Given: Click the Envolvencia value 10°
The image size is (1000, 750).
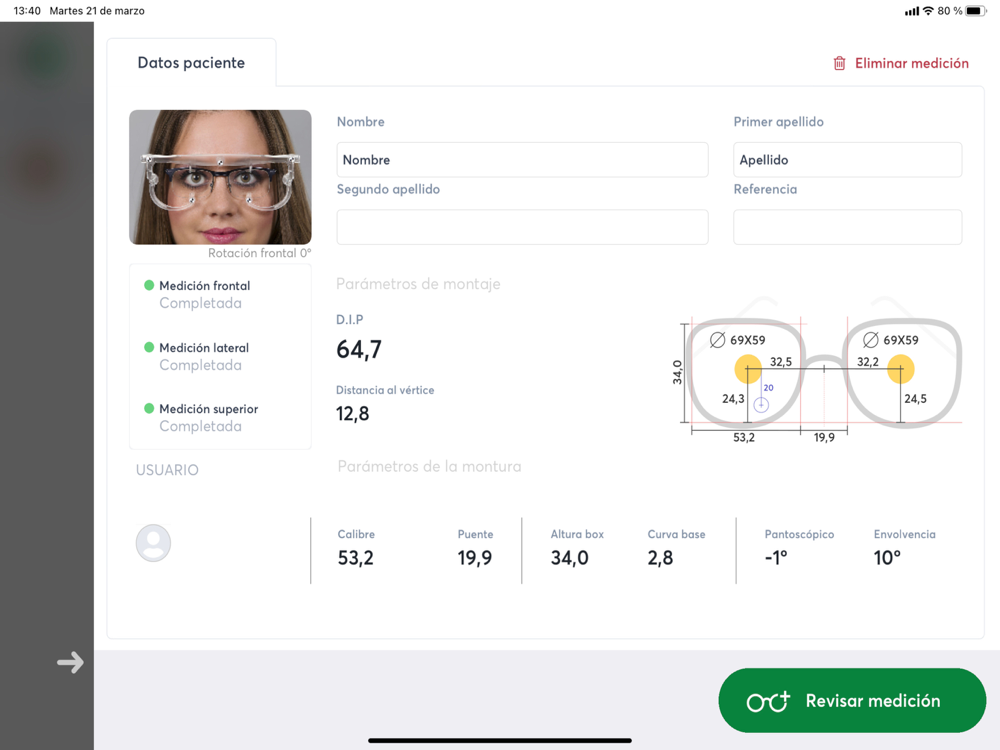Looking at the screenshot, I should click(x=887, y=558).
